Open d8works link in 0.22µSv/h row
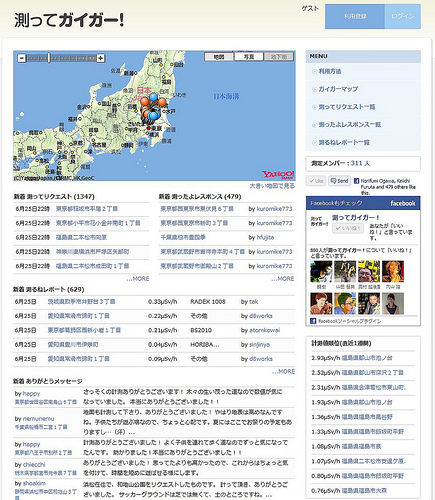This screenshot has width=435, height=500. [261, 316]
